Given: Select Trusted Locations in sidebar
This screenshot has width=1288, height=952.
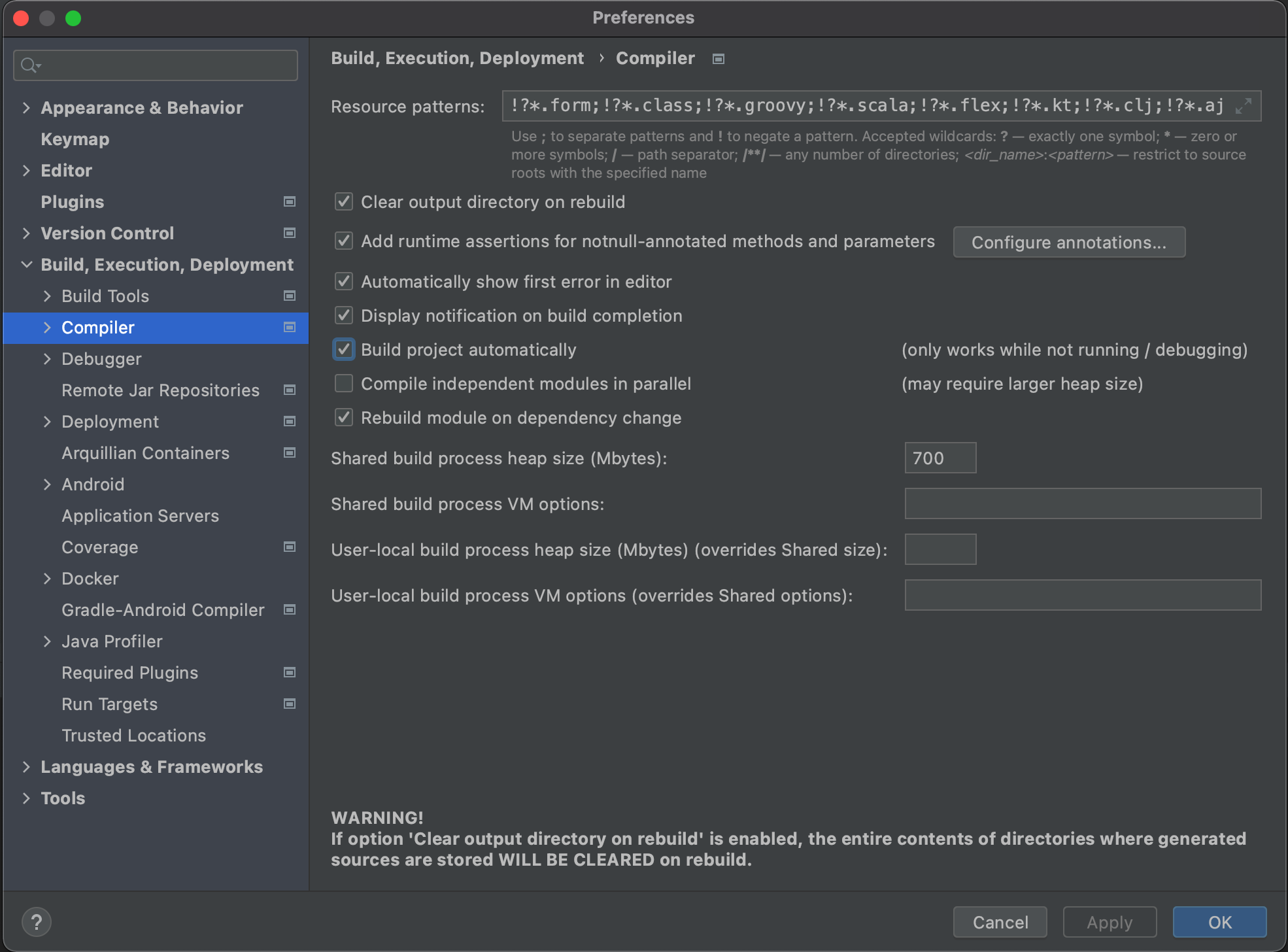Looking at the screenshot, I should [133, 735].
